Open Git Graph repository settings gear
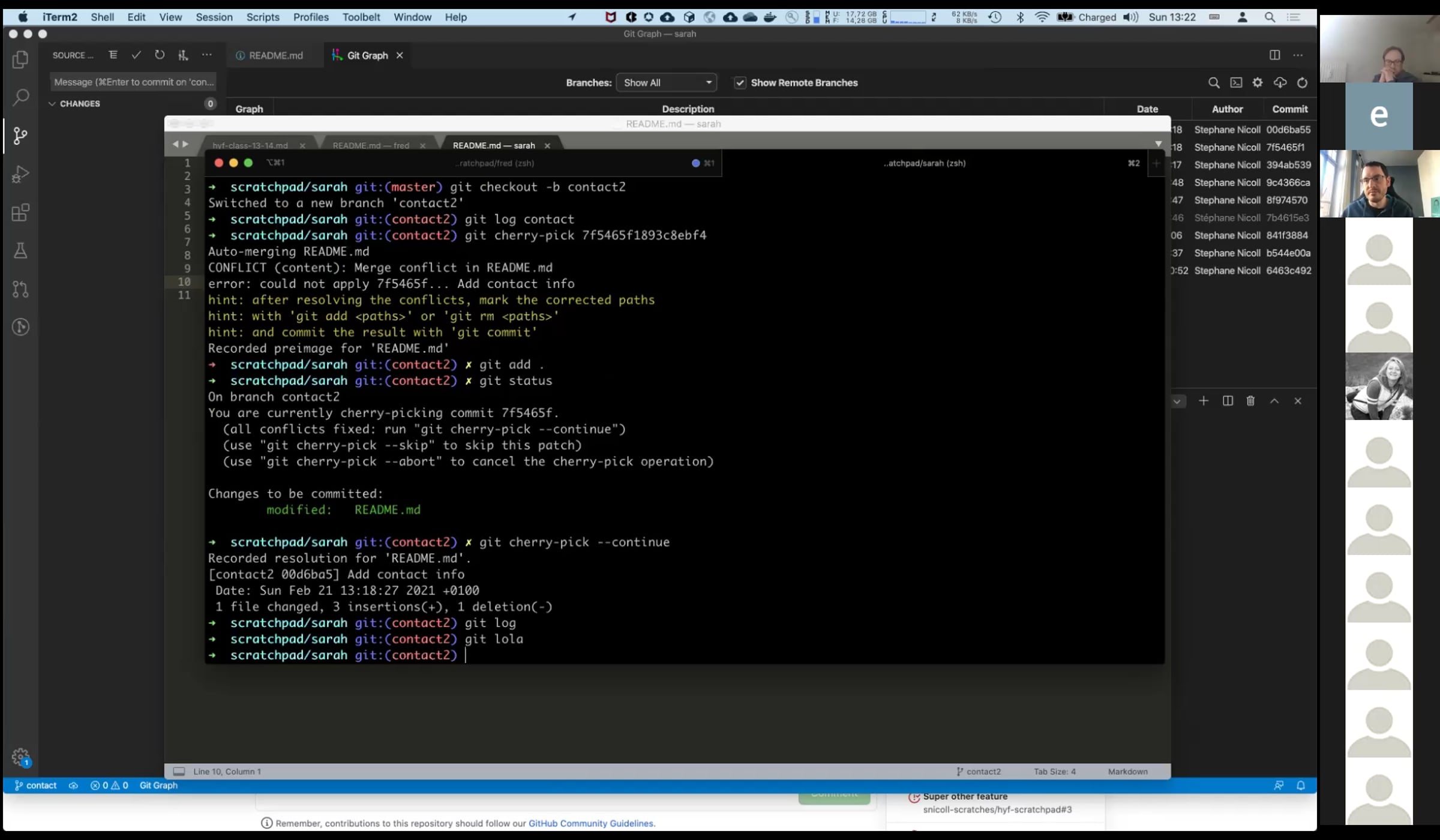Screen dimensions: 1440x840 [1258, 83]
